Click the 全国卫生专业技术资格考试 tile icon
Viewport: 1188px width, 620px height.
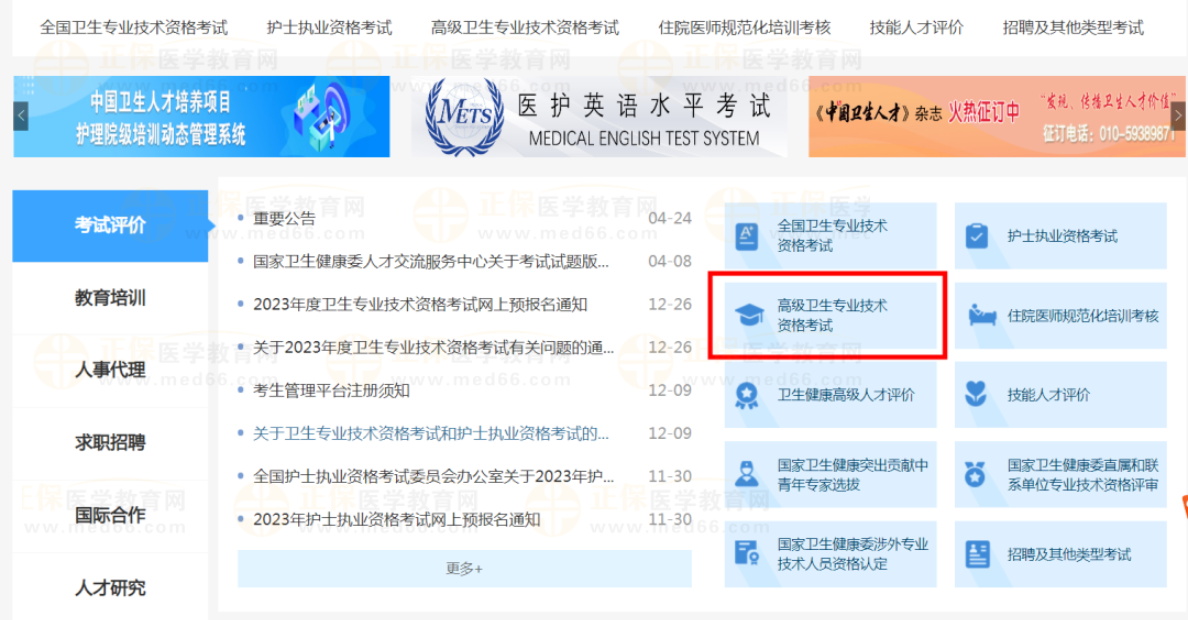pos(746,236)
